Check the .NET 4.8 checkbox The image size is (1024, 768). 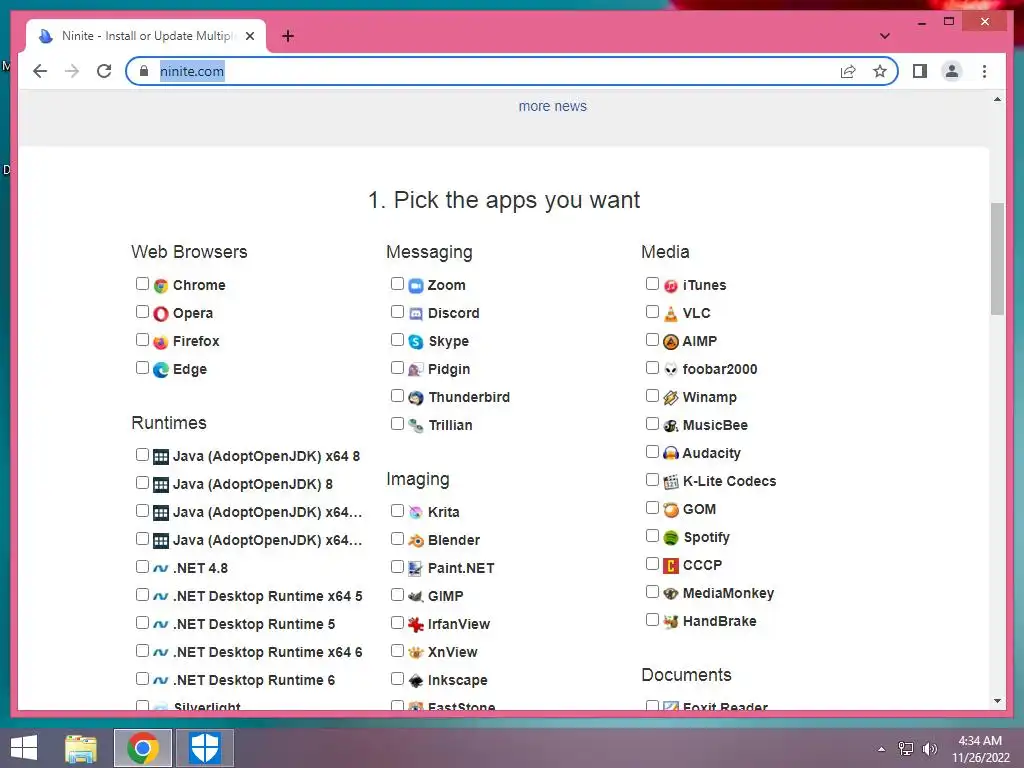[142, 566]
